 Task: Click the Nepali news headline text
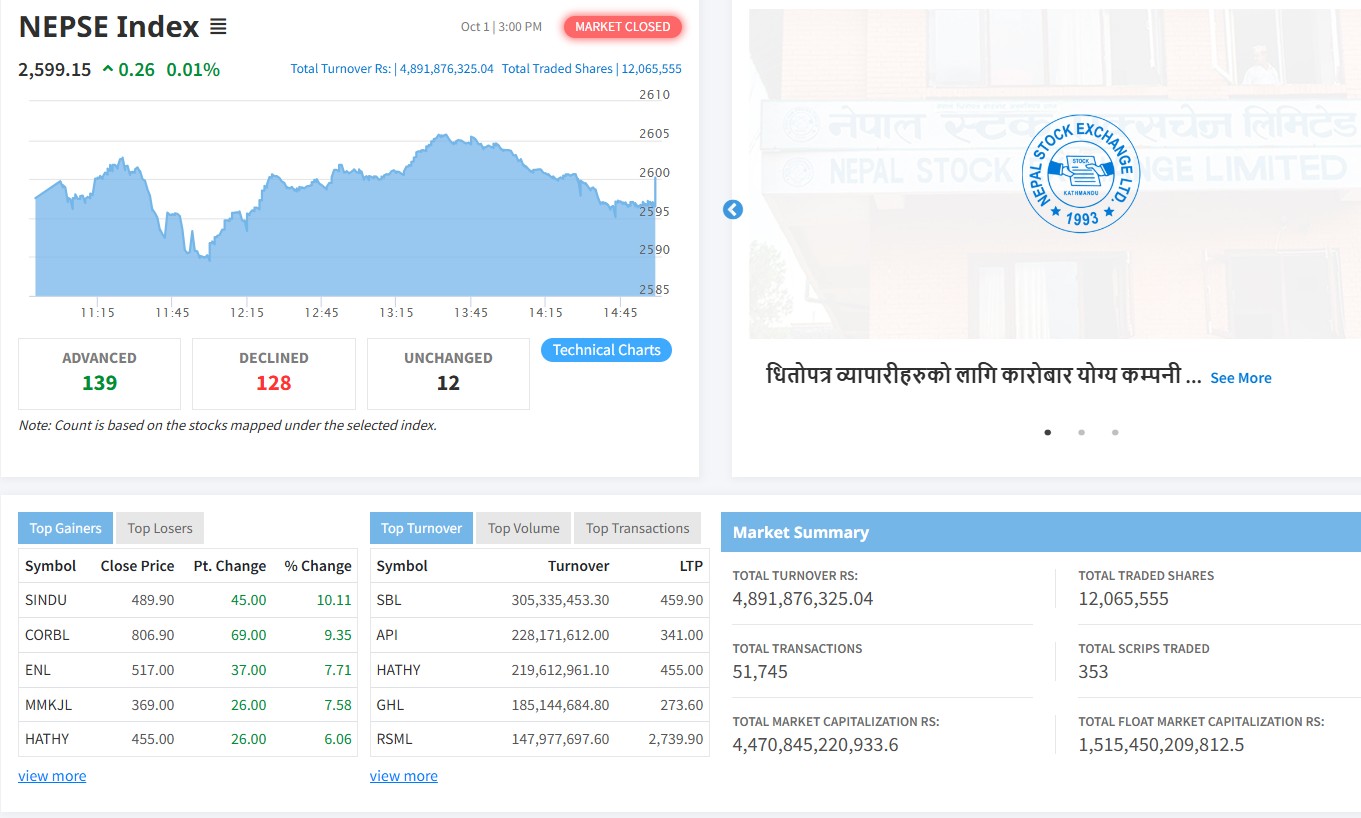(x=984, y=377)
